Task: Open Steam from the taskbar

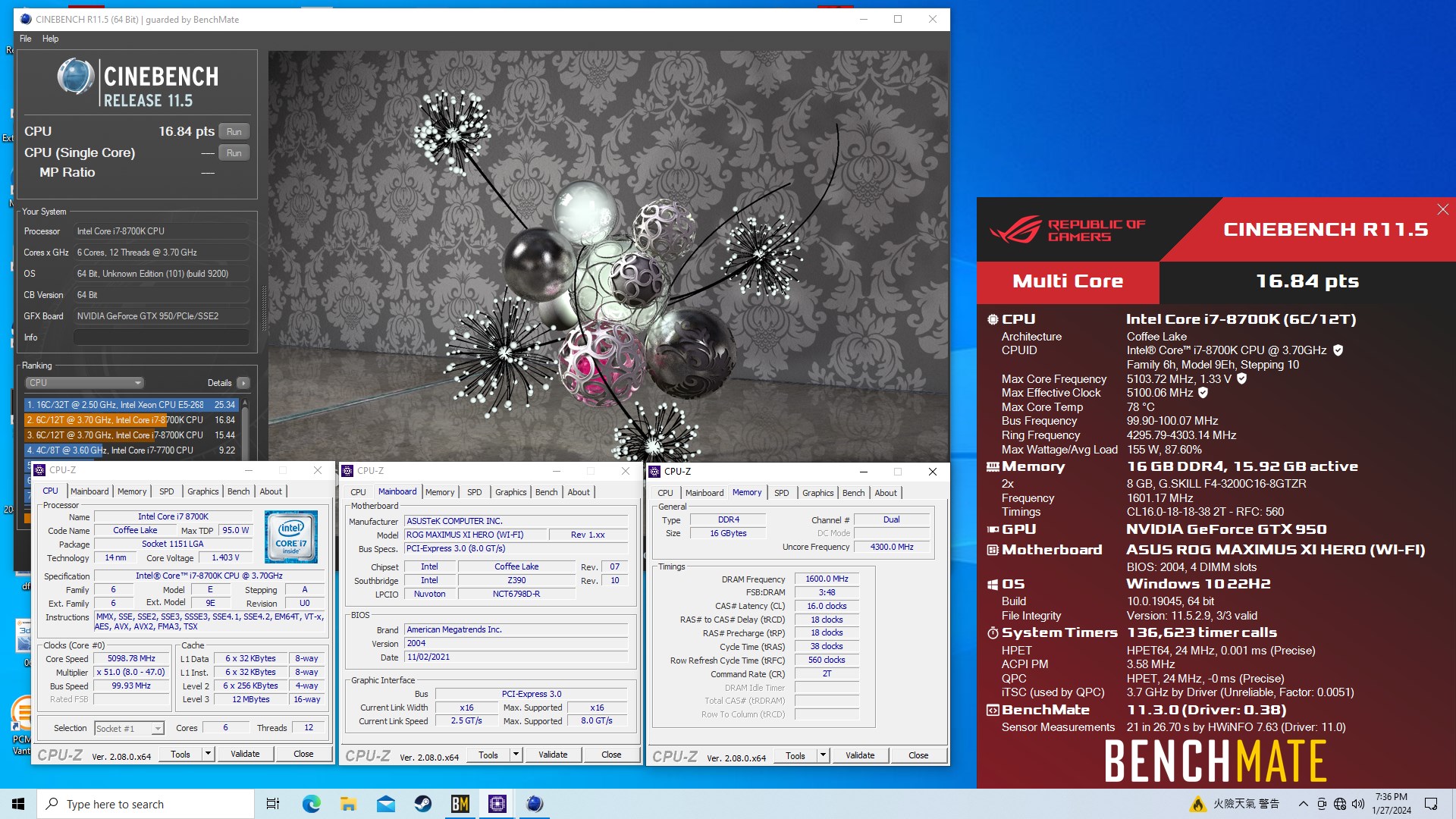Action: point(422,804)
